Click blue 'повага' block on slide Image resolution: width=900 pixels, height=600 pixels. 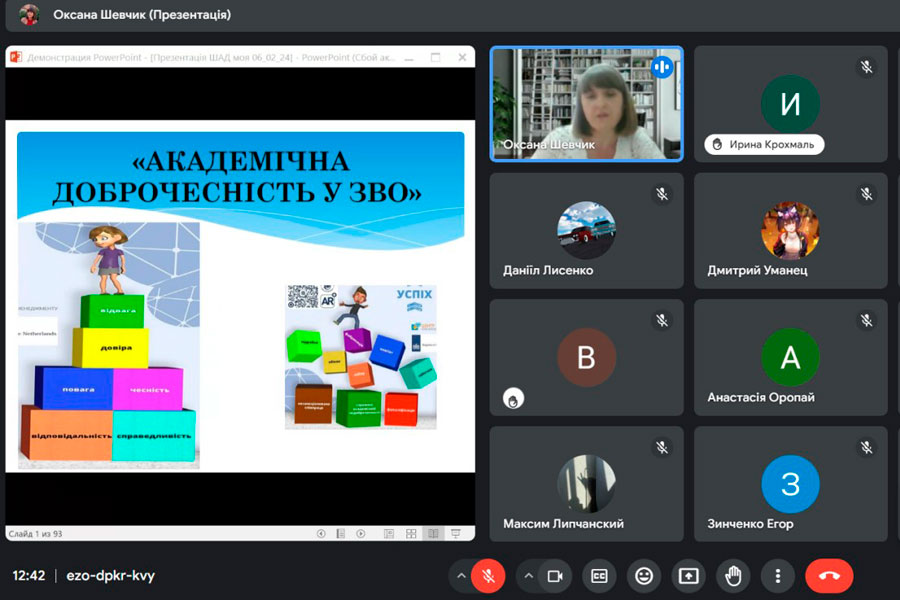click(x=74, y=389)
